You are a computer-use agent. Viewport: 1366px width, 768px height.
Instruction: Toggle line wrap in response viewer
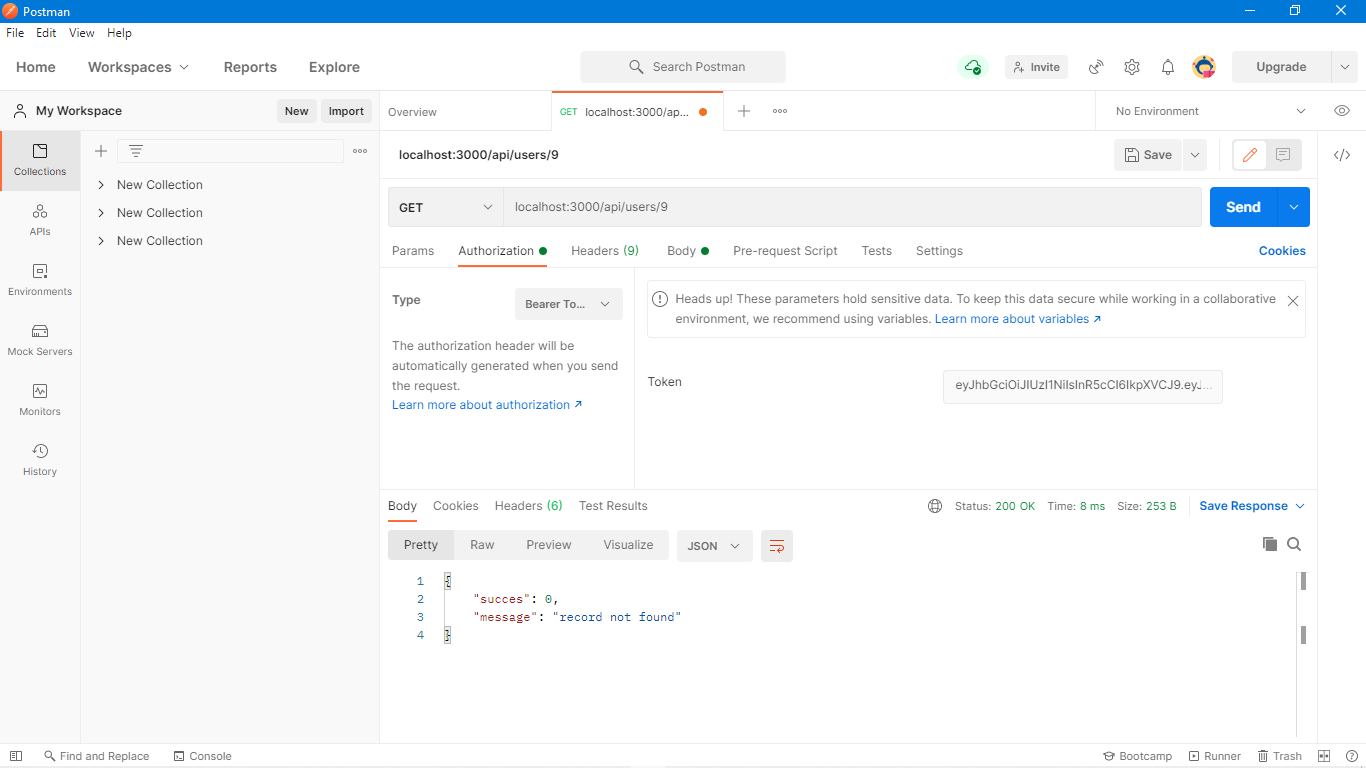coord(777,546)
